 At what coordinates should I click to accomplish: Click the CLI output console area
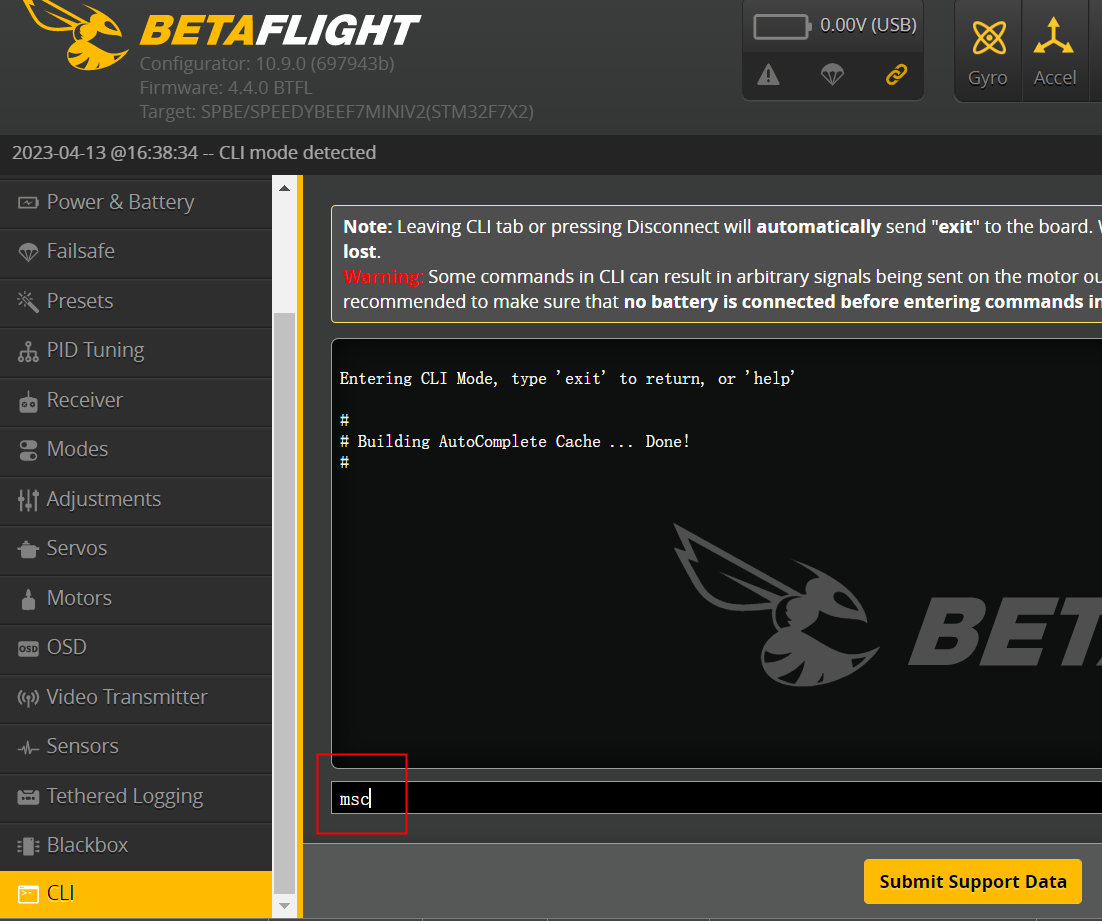[716, 553]
